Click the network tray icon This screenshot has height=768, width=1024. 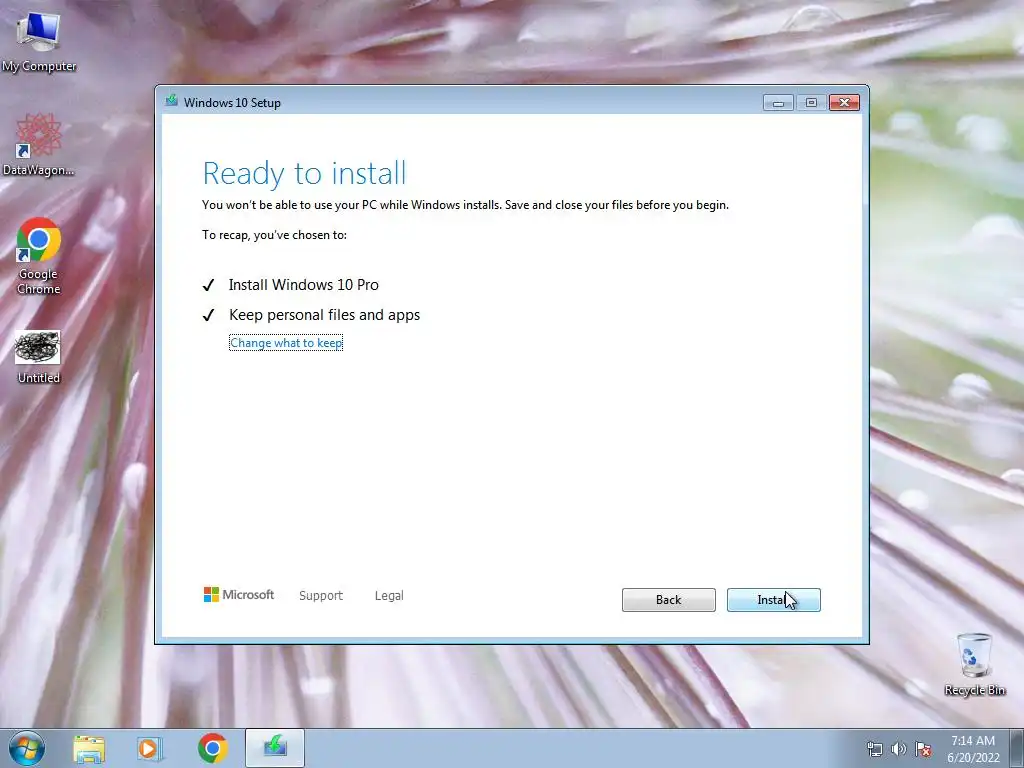(874, 749)
